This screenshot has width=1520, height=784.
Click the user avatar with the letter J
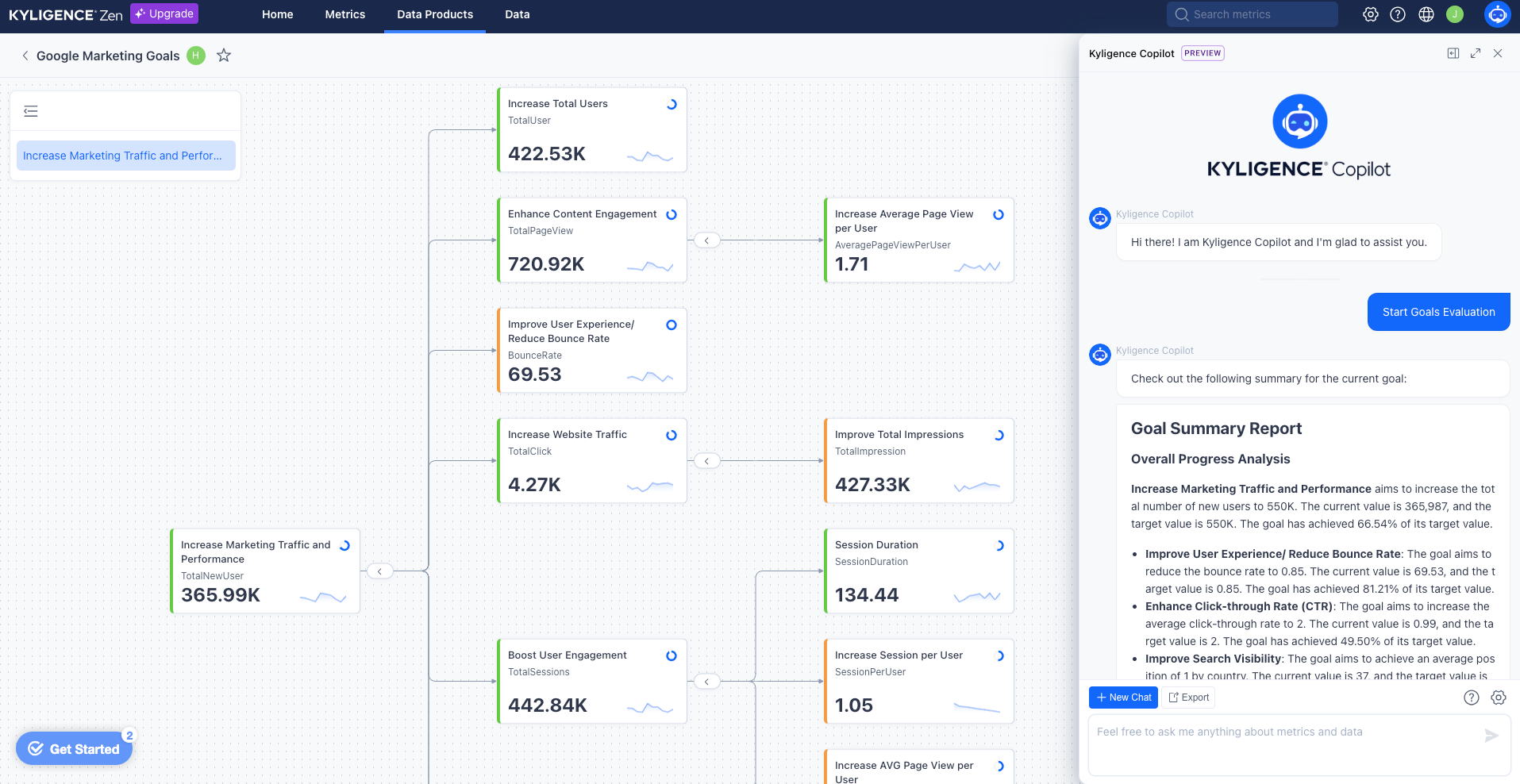(x=1453, y=14)
